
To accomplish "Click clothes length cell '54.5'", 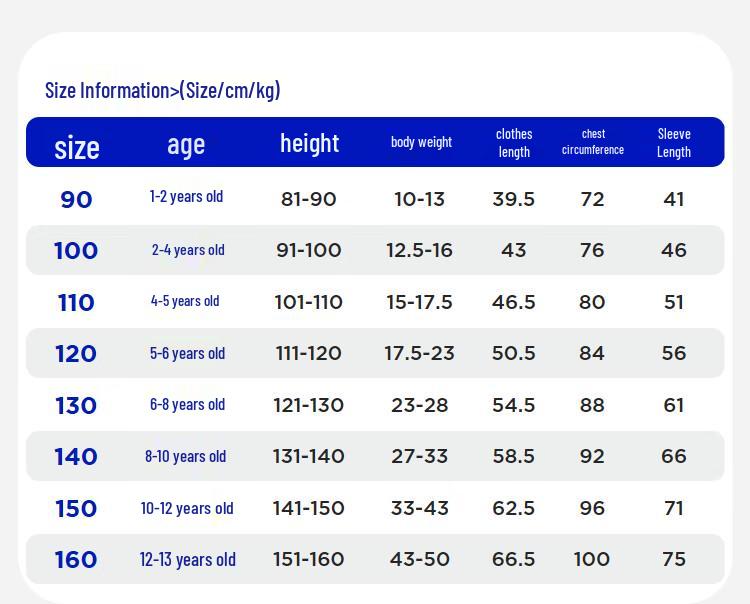I will pos(514,406).
